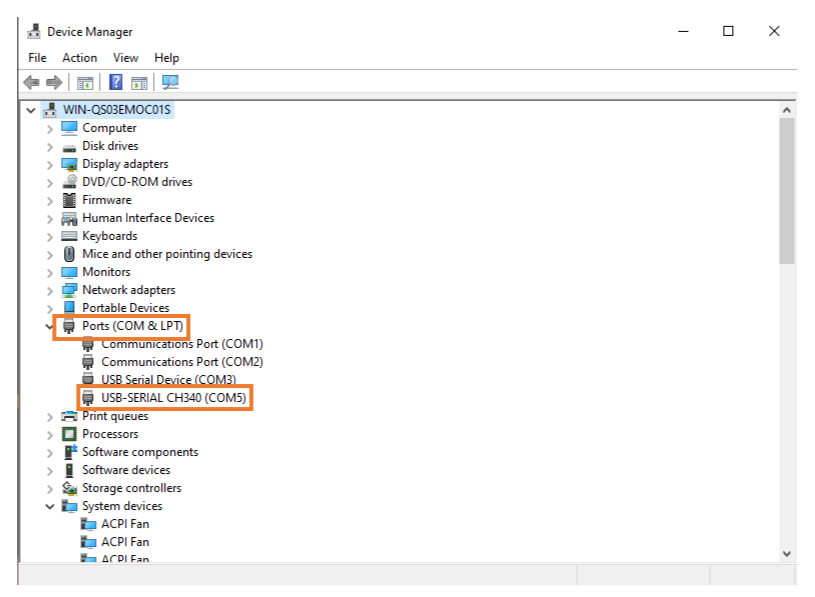Click the Software components icon
815x597 pixels.
[69, 452]
